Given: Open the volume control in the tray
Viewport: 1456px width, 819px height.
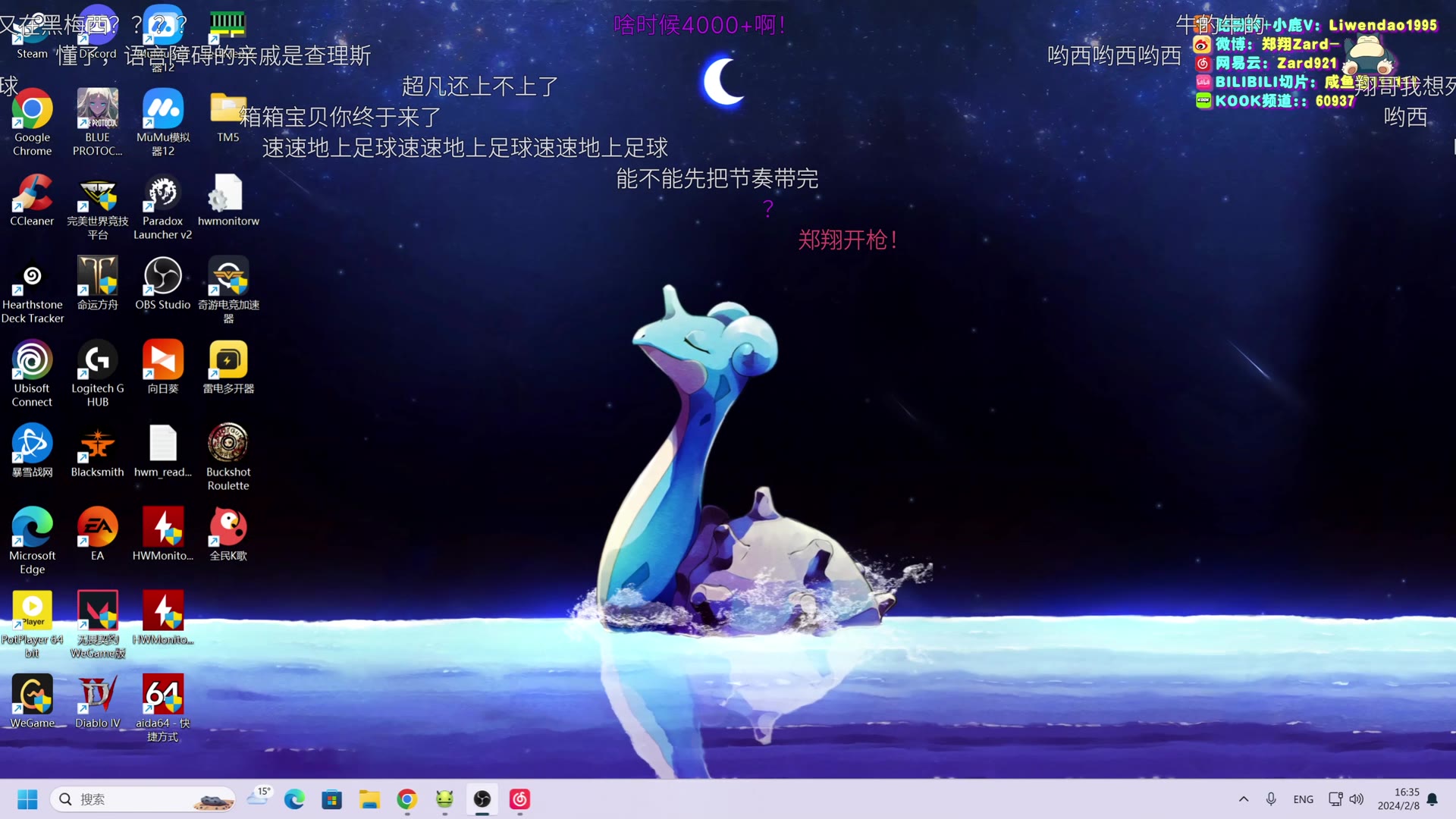Looking at the screenshot, I should tap(1357, 799).
